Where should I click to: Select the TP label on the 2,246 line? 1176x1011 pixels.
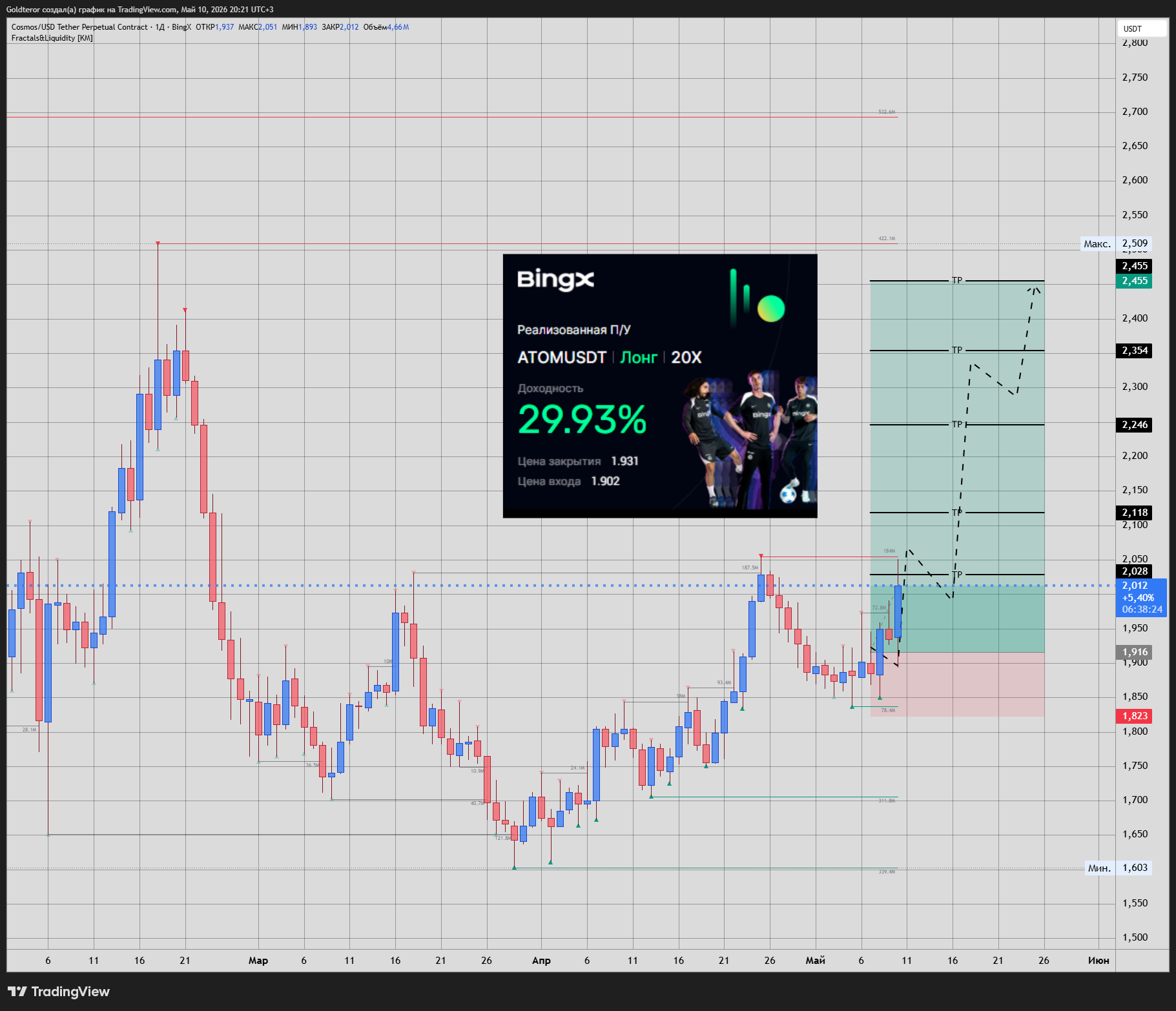(957, 425)
